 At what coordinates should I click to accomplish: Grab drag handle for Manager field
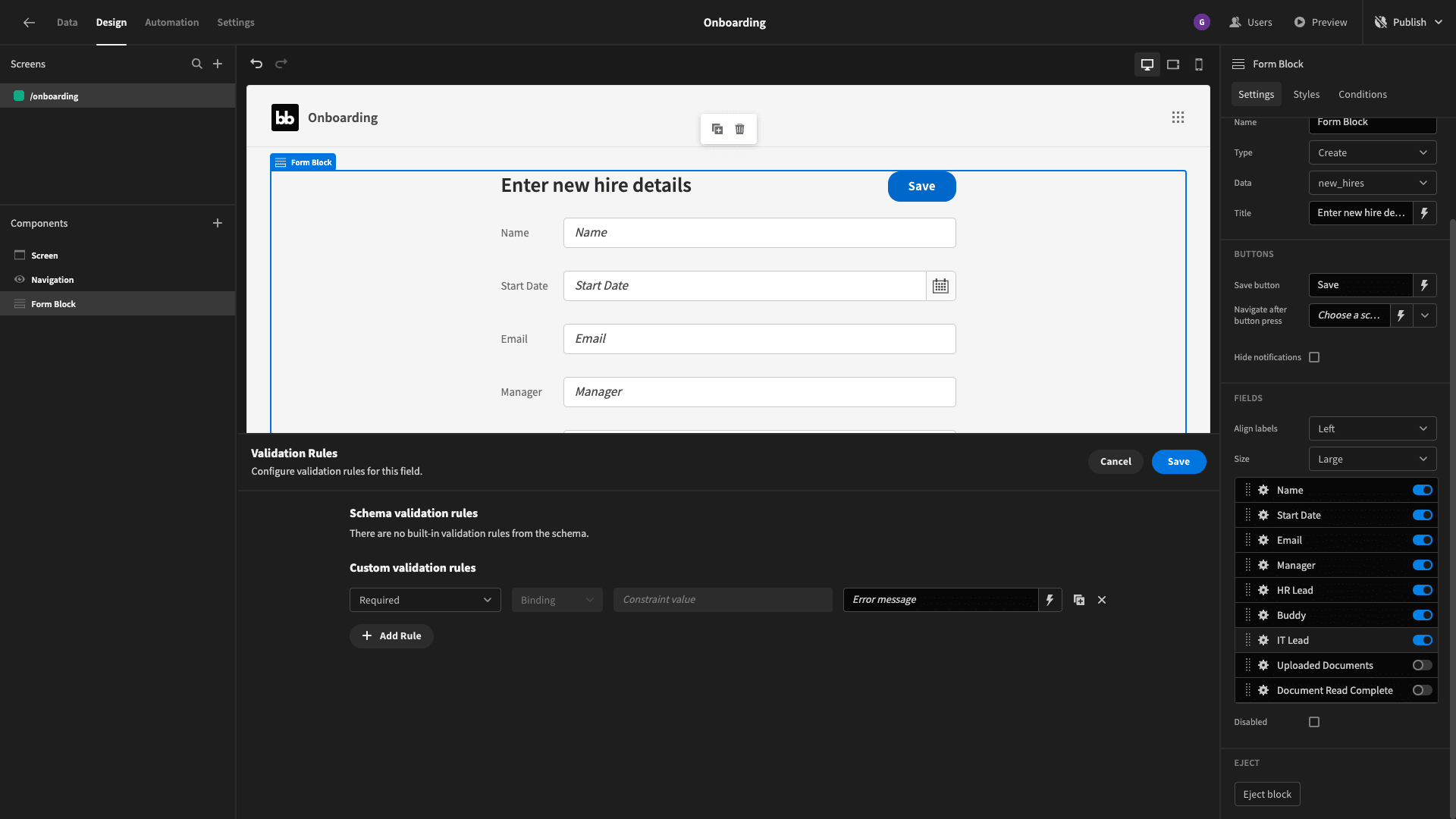1248,566
